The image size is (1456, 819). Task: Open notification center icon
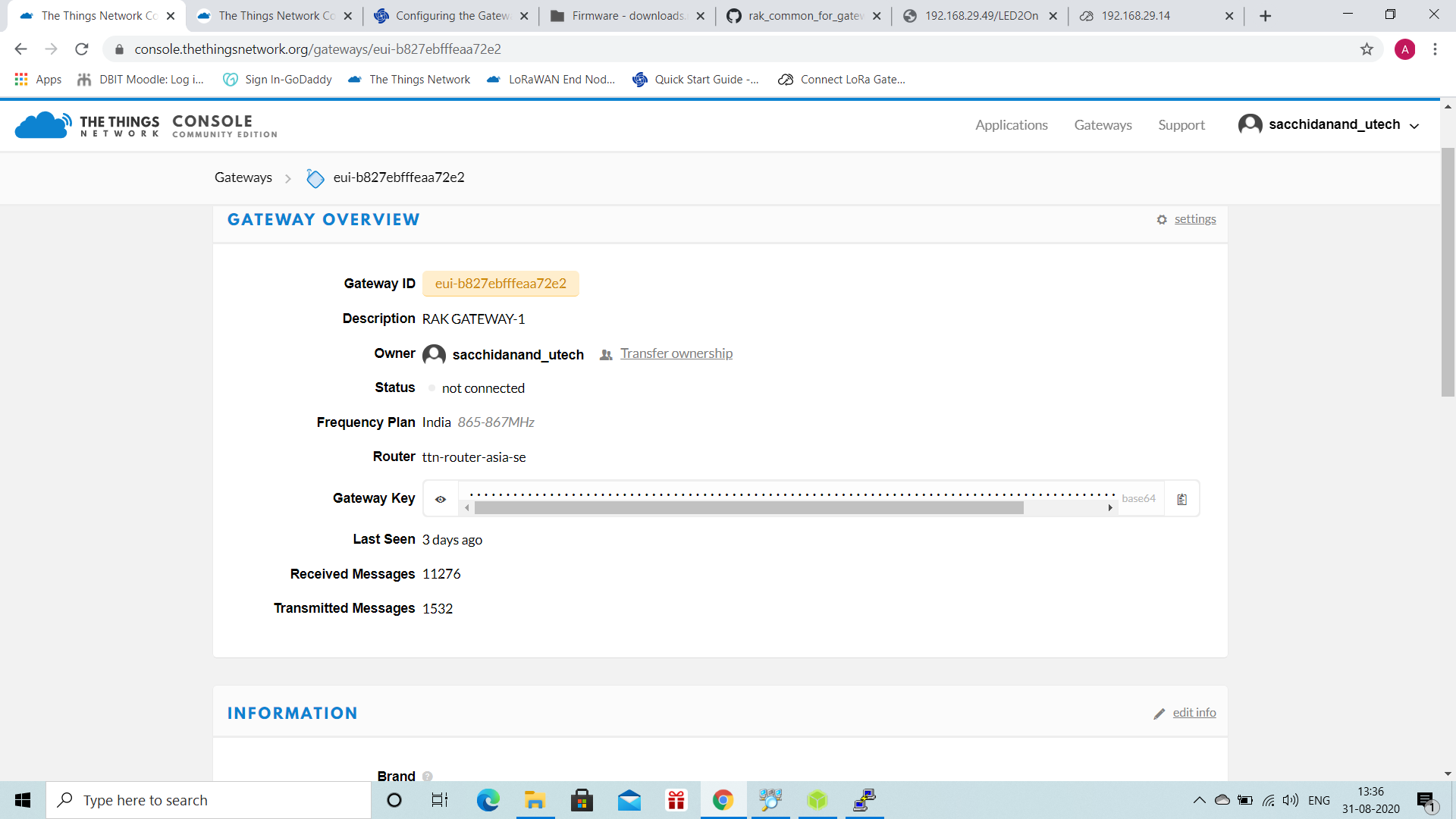pos(1426,801)
